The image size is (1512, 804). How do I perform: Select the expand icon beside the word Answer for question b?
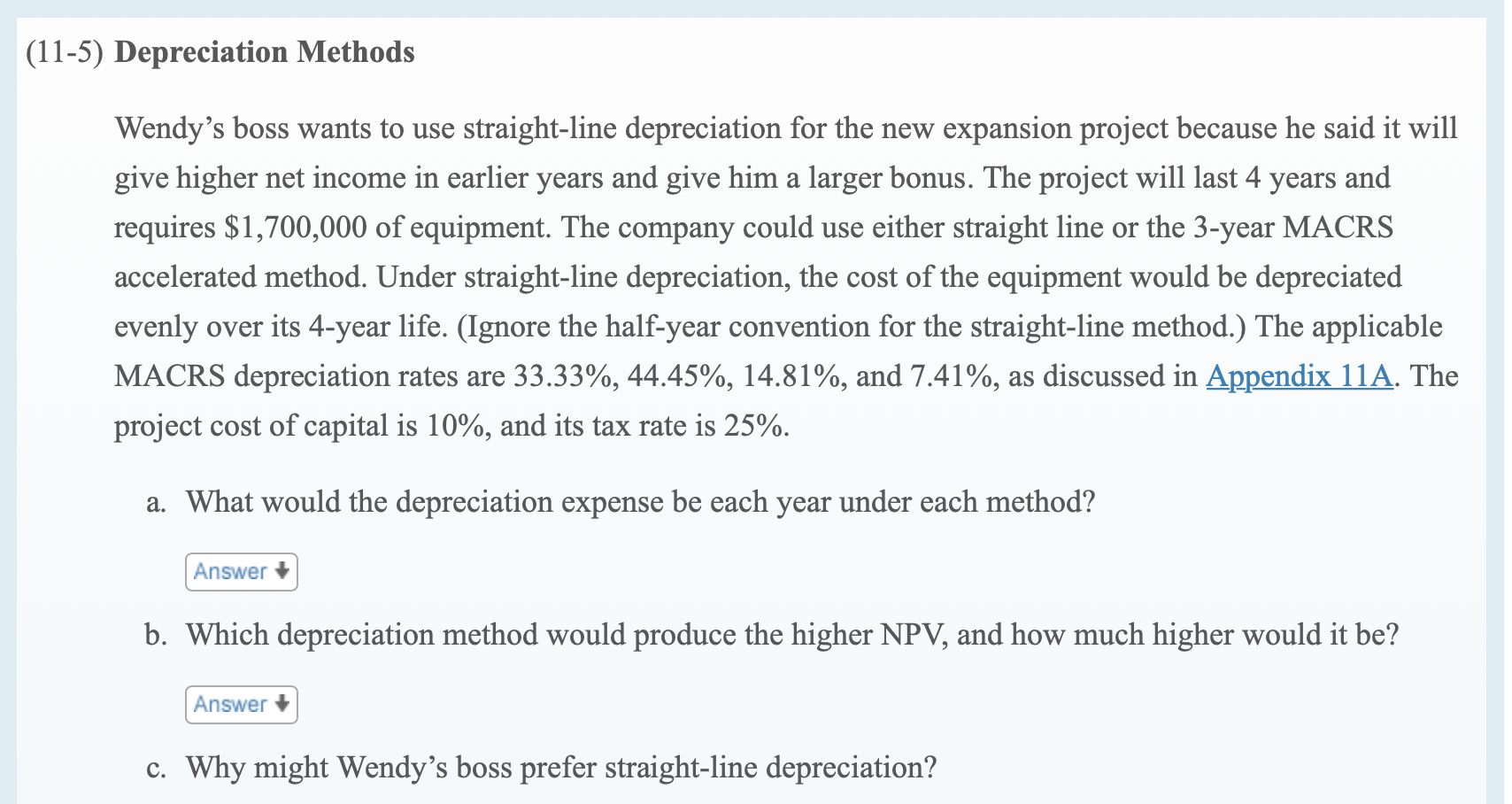(282, 705)
